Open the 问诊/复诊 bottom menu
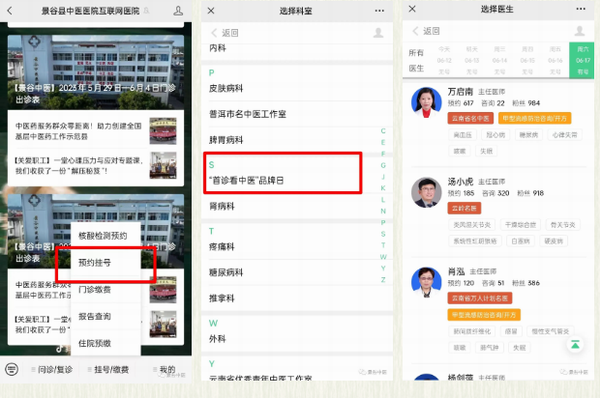Viewport: 600px width, 398px height. (x=52, y=369)
